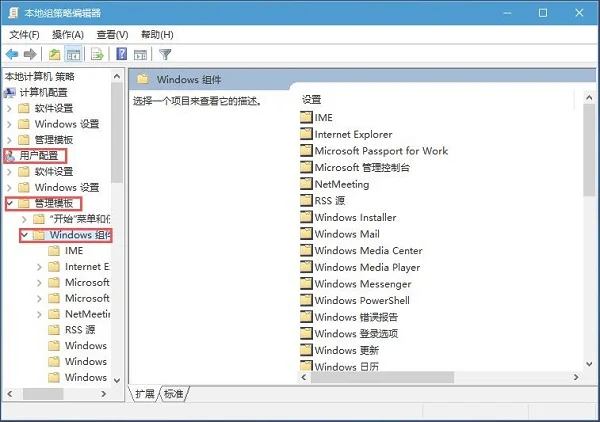The height and width of the screenshot is (422, 600).
Task: Minimize the 本地组策略编辑器 window
Action: (x=507, y=13)
